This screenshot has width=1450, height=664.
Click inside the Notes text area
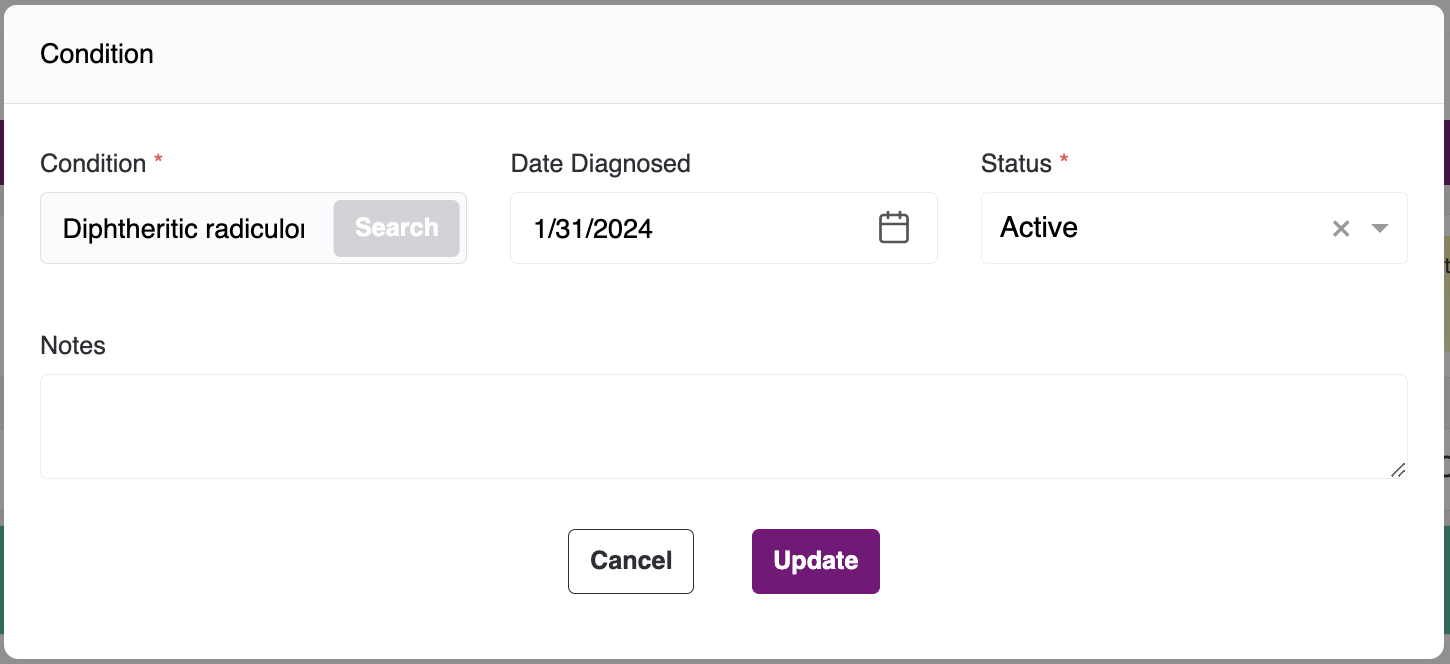pyautogui.click(x=723, y=426)
